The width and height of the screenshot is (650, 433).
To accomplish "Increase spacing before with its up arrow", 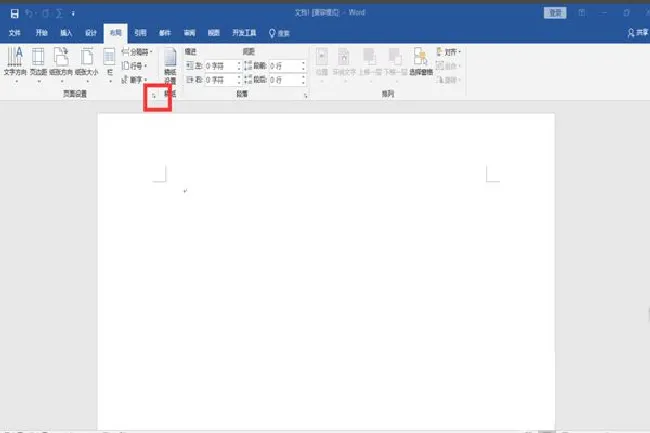I will 304,63.
